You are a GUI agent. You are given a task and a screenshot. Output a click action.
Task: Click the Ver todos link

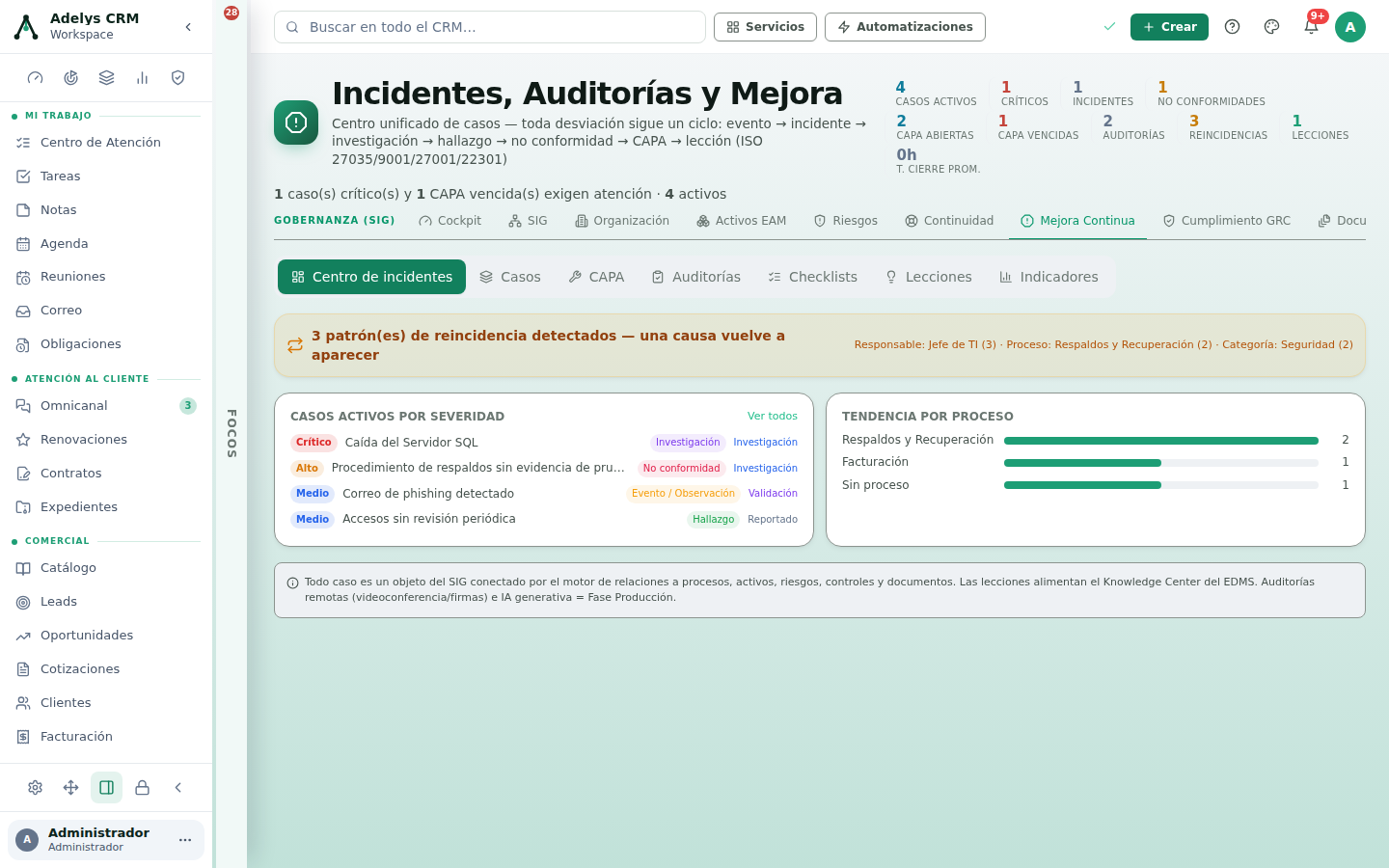click(773, 417)
